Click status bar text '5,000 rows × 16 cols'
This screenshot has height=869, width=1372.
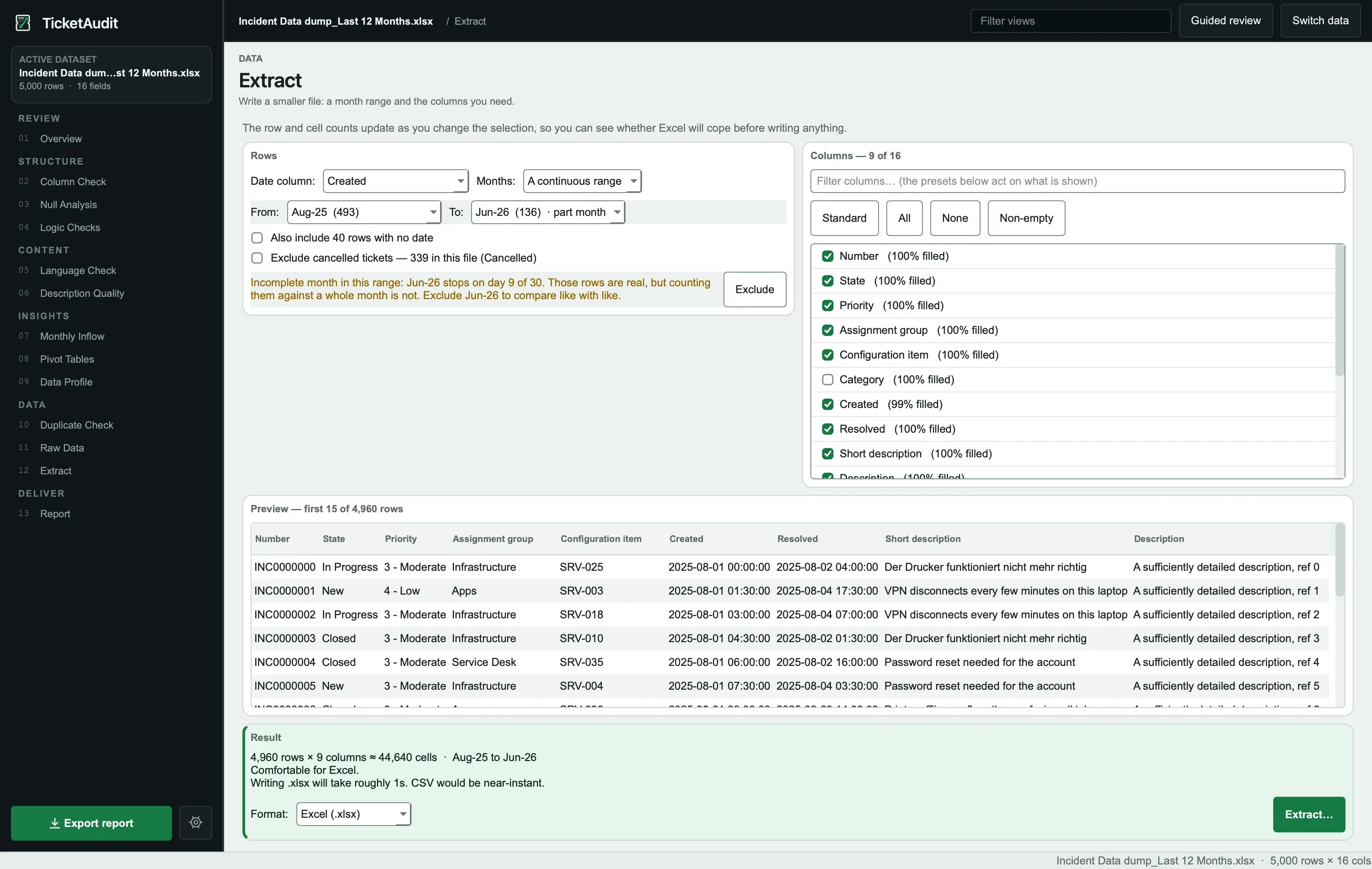(1319, 860)
